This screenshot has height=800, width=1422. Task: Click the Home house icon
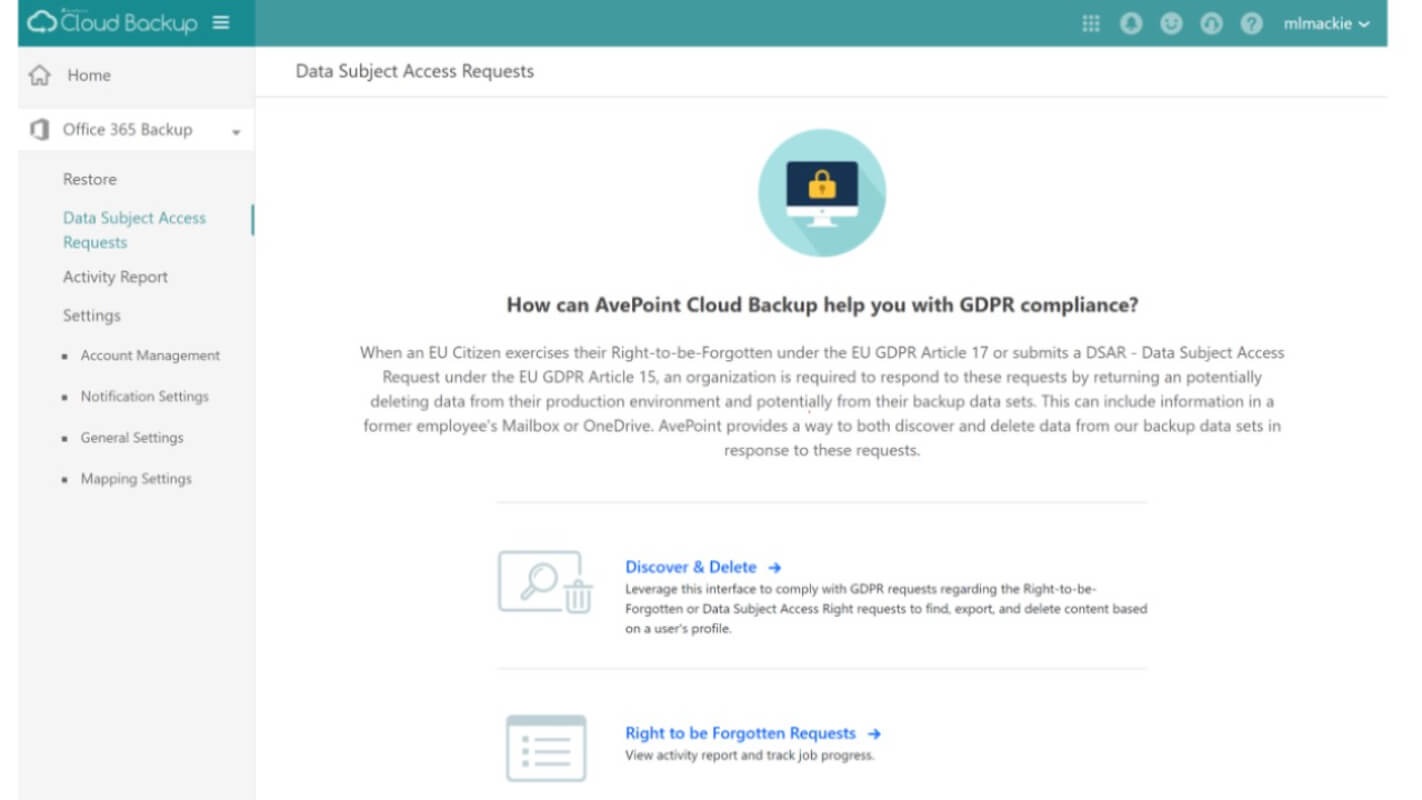pos(39,75)
